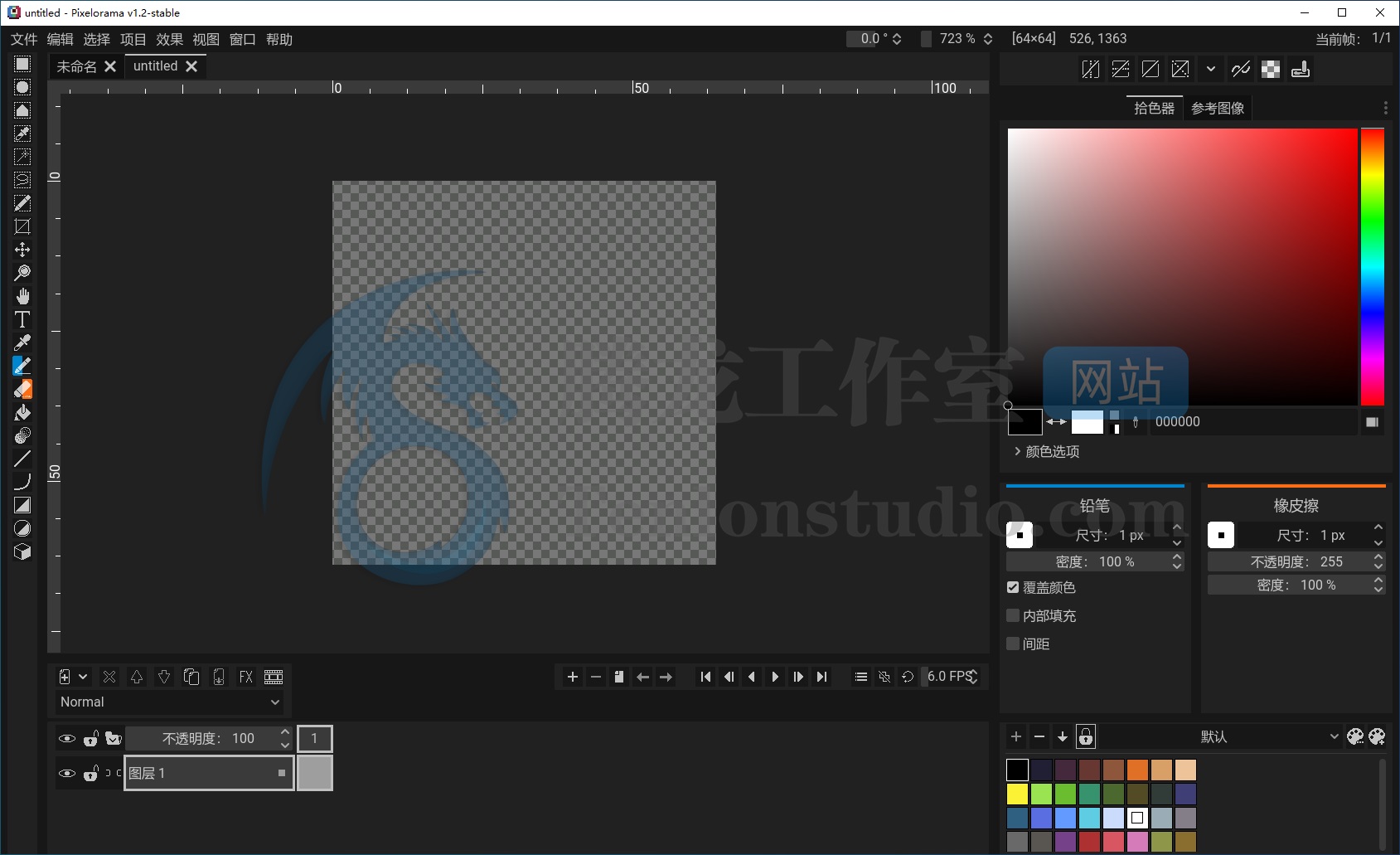Image resolution: width=1400 pixels, height=855 pixels.
Task: Increase eraser 不透明度 255 value
Action: click(1378, 557)
